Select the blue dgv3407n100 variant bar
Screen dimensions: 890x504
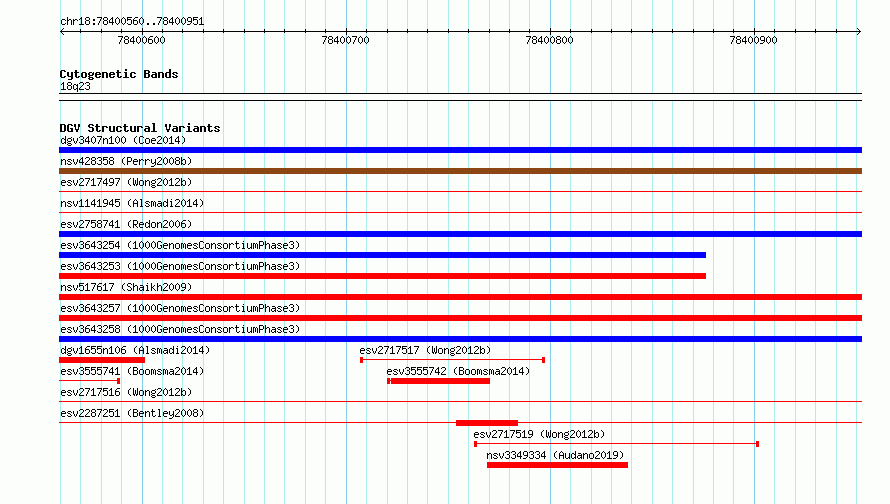(460, 150)
